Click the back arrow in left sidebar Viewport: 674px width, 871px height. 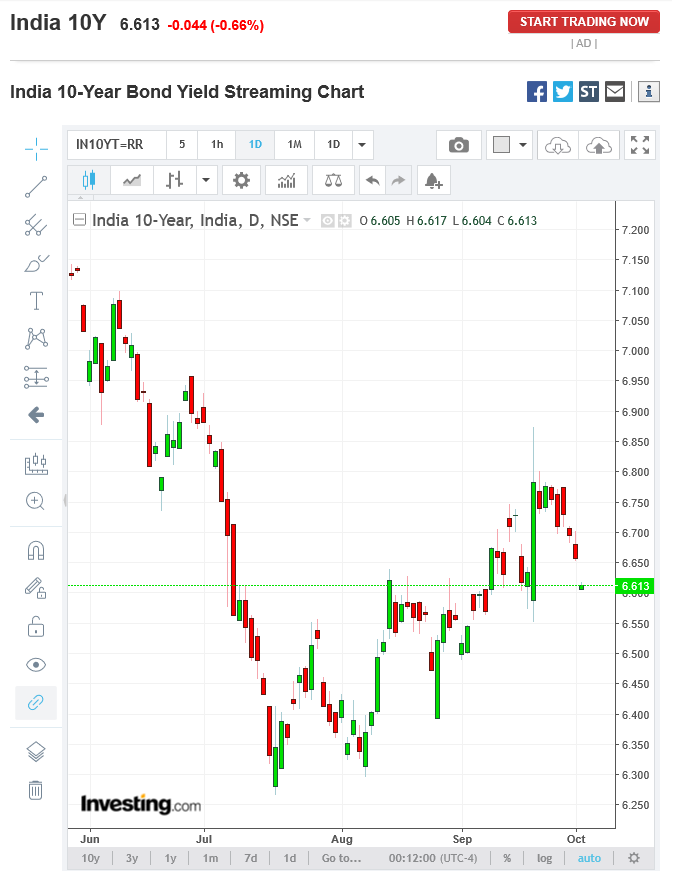pos(36,414)
